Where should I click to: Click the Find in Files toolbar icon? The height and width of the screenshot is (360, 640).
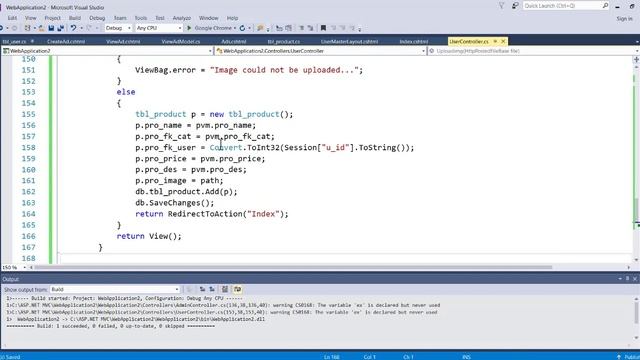pos(260,28)
